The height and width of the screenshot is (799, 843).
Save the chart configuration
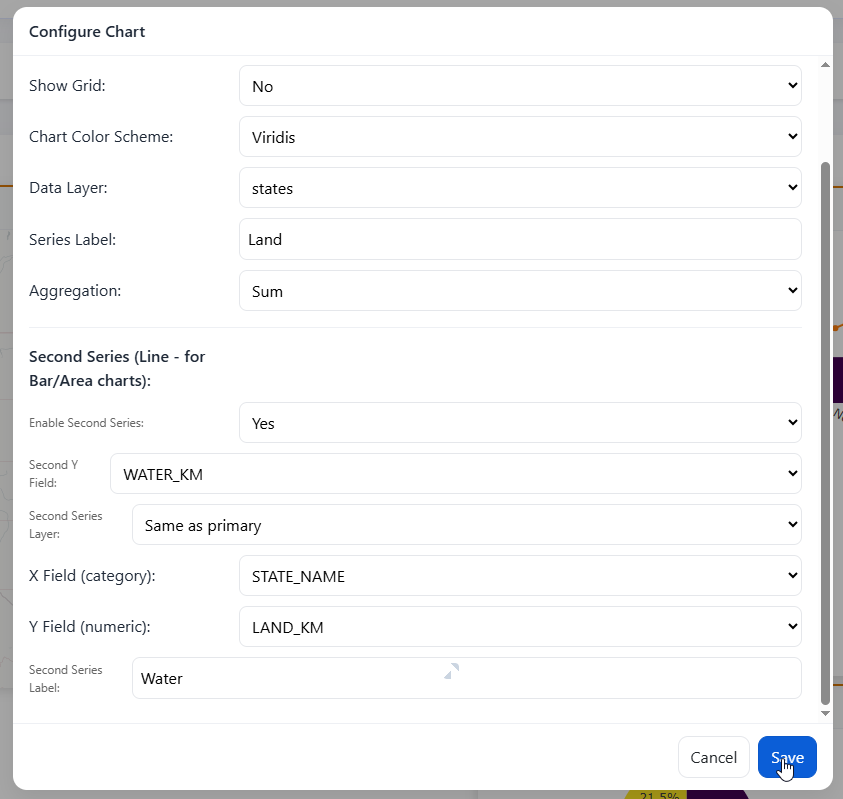pyautogui.click(x=787, y=757)
